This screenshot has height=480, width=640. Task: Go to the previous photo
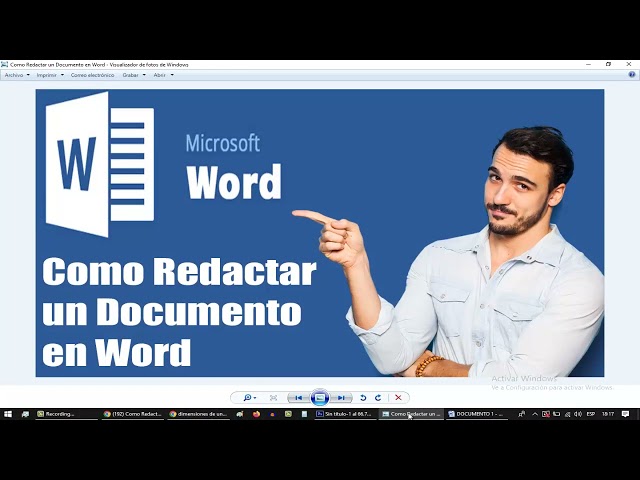[299, 398]
